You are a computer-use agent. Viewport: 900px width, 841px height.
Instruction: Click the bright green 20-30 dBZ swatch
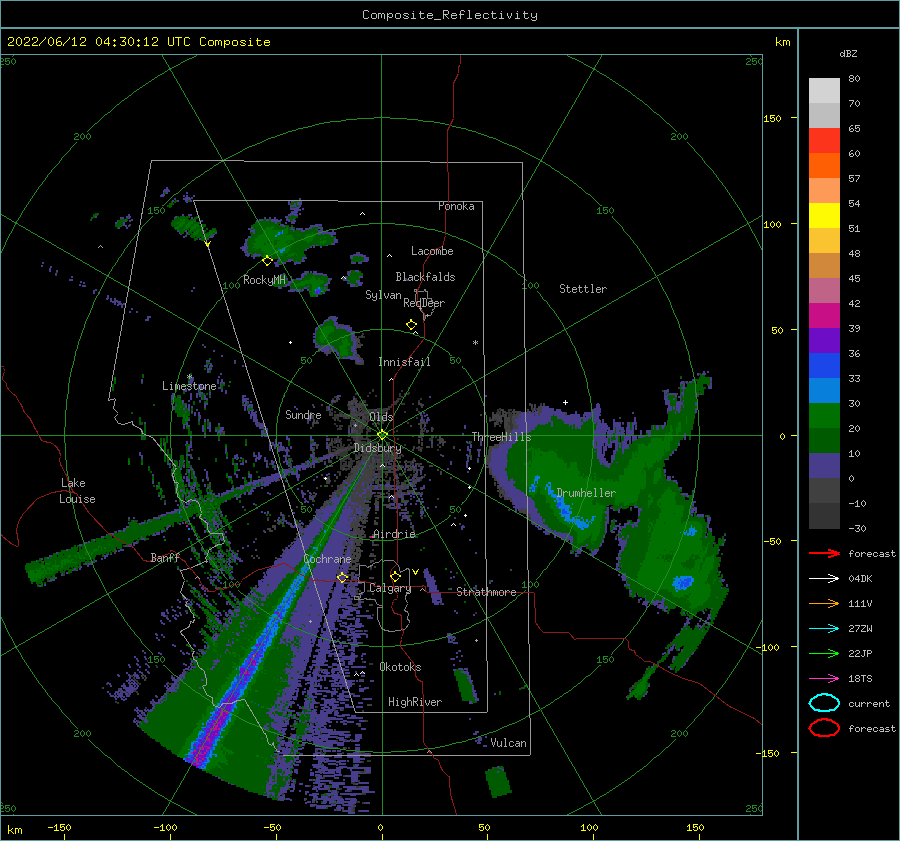pos(824,416)
